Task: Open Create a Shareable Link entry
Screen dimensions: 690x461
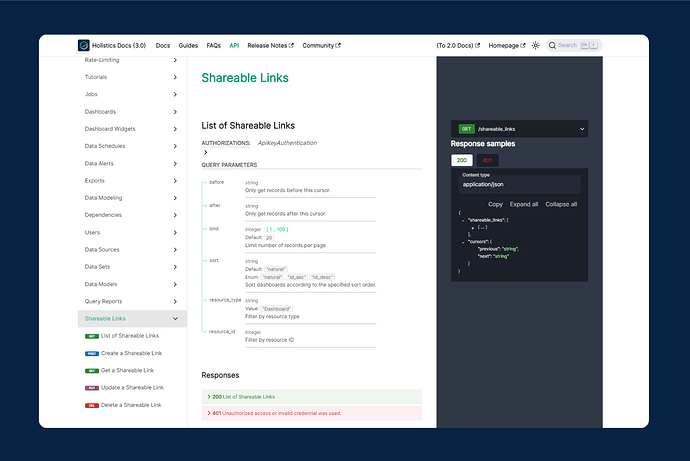Action: tap(132, 353)
